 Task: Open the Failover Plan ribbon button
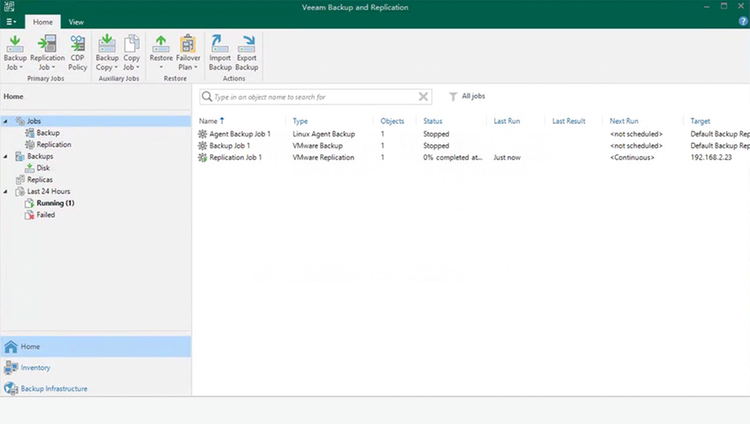(188, 53)
